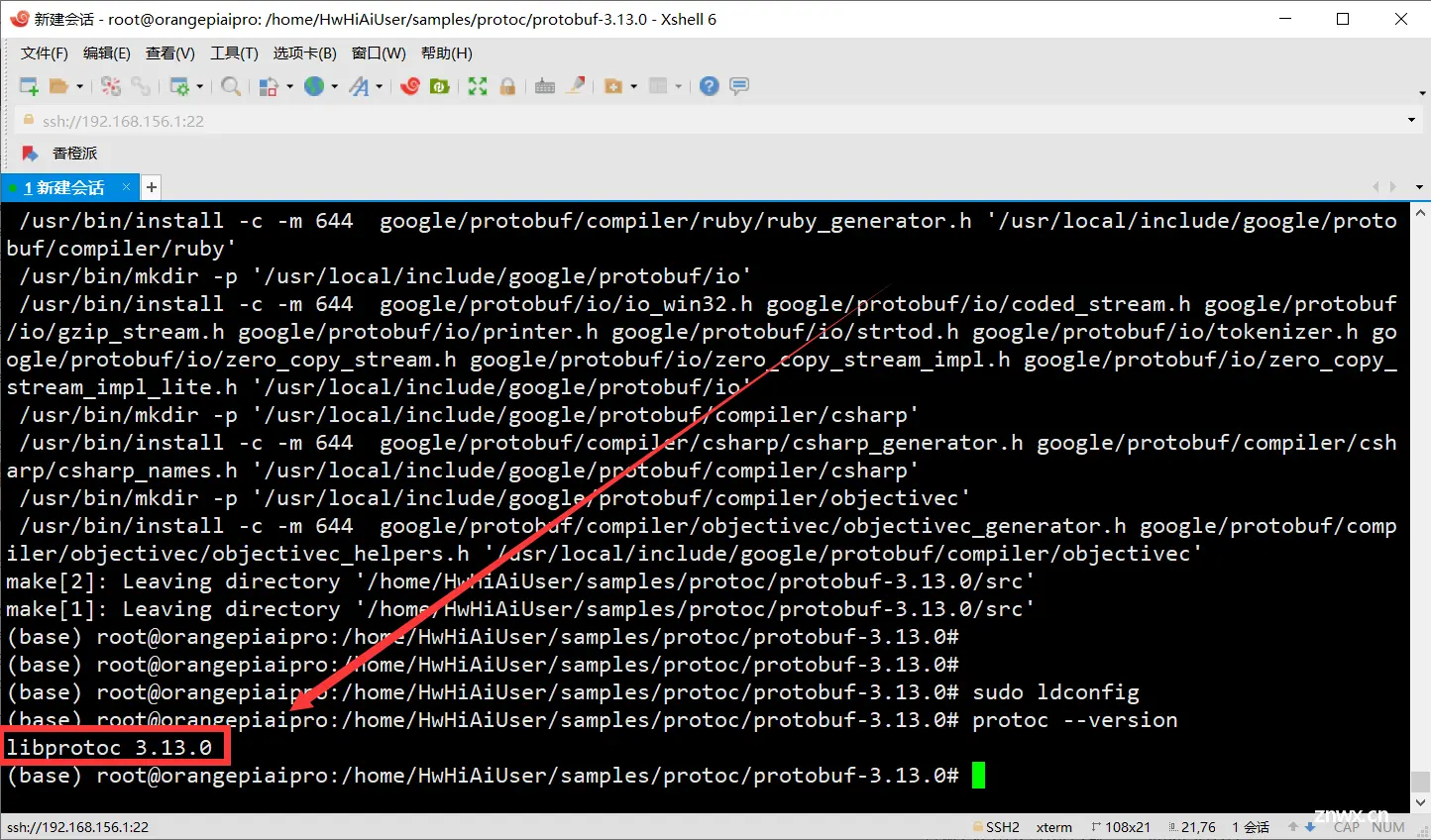Click the status bar gray up-arrow icon
The height and width of the screenshot is (840, 1431).
(1293, 827)
